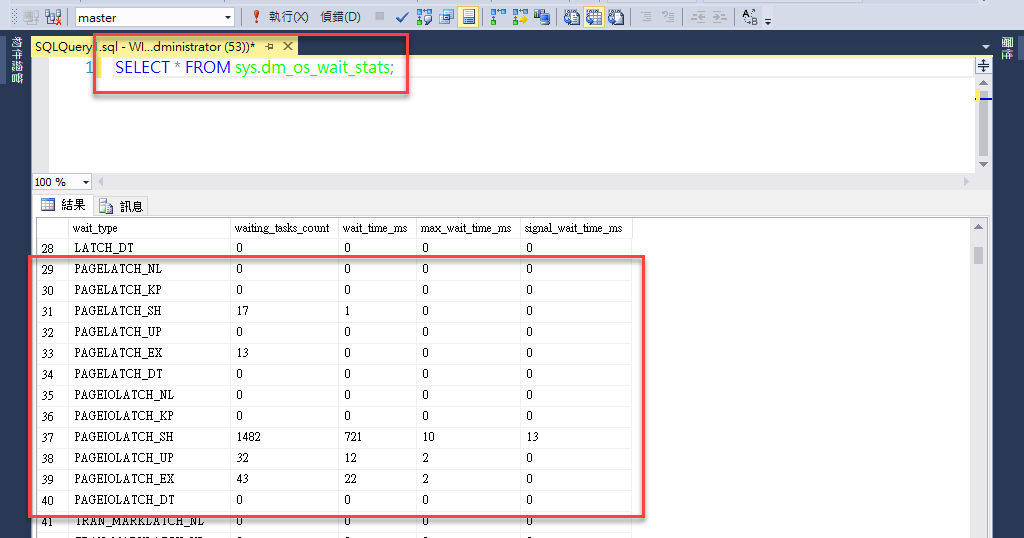Click the Decrease Indent icon
The width and height of the screenshot is (1024, 538).
pyautogui.click(x=698, y=17)
